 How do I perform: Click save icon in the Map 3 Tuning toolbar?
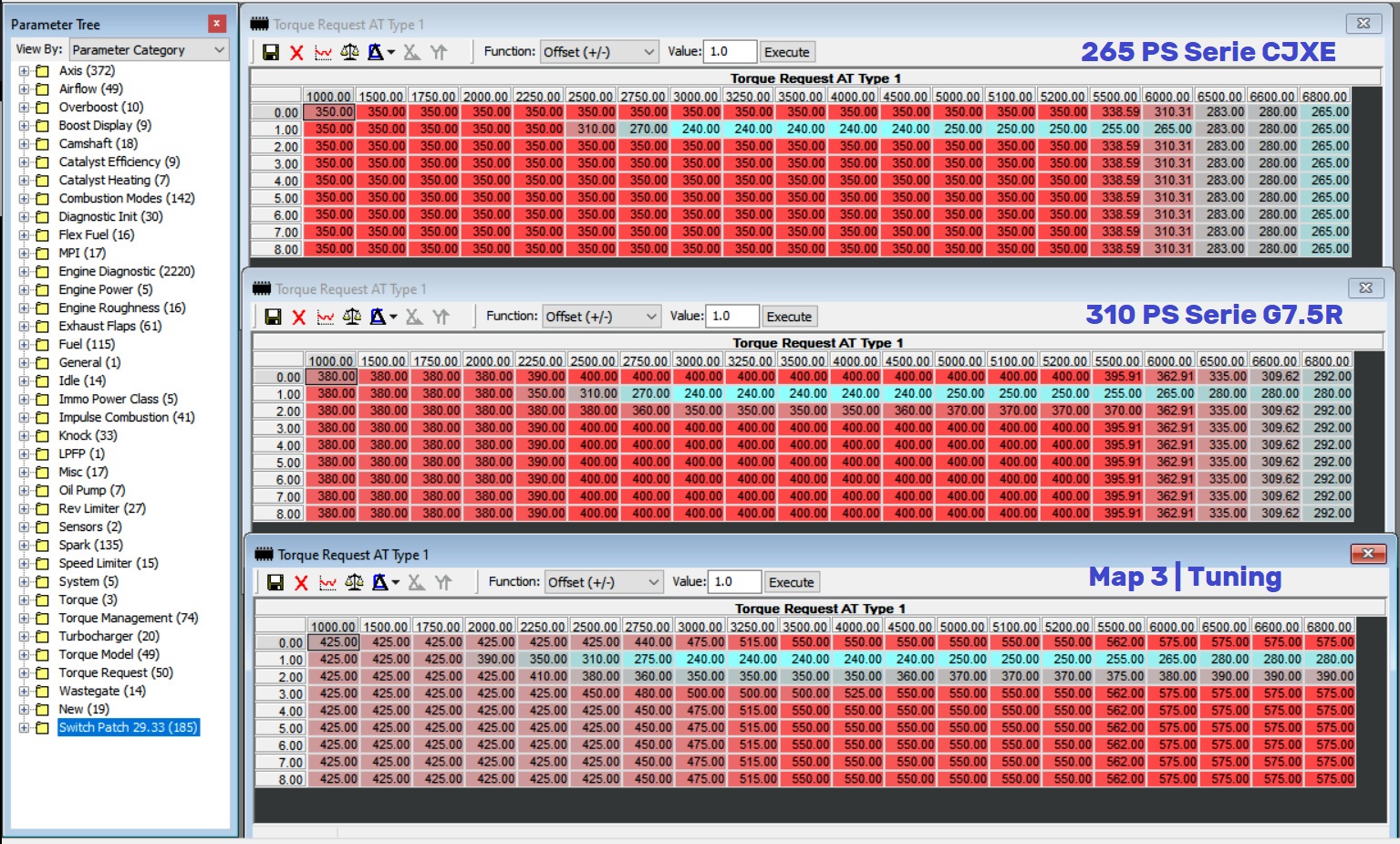tap(275, 583)
